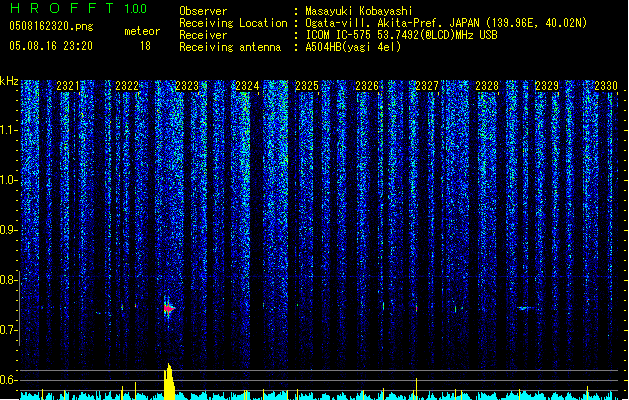Viewport: 629px width, 400px height.
Task: Click the 1.0 kHz axis label
Action: click(x=8, y=180)
